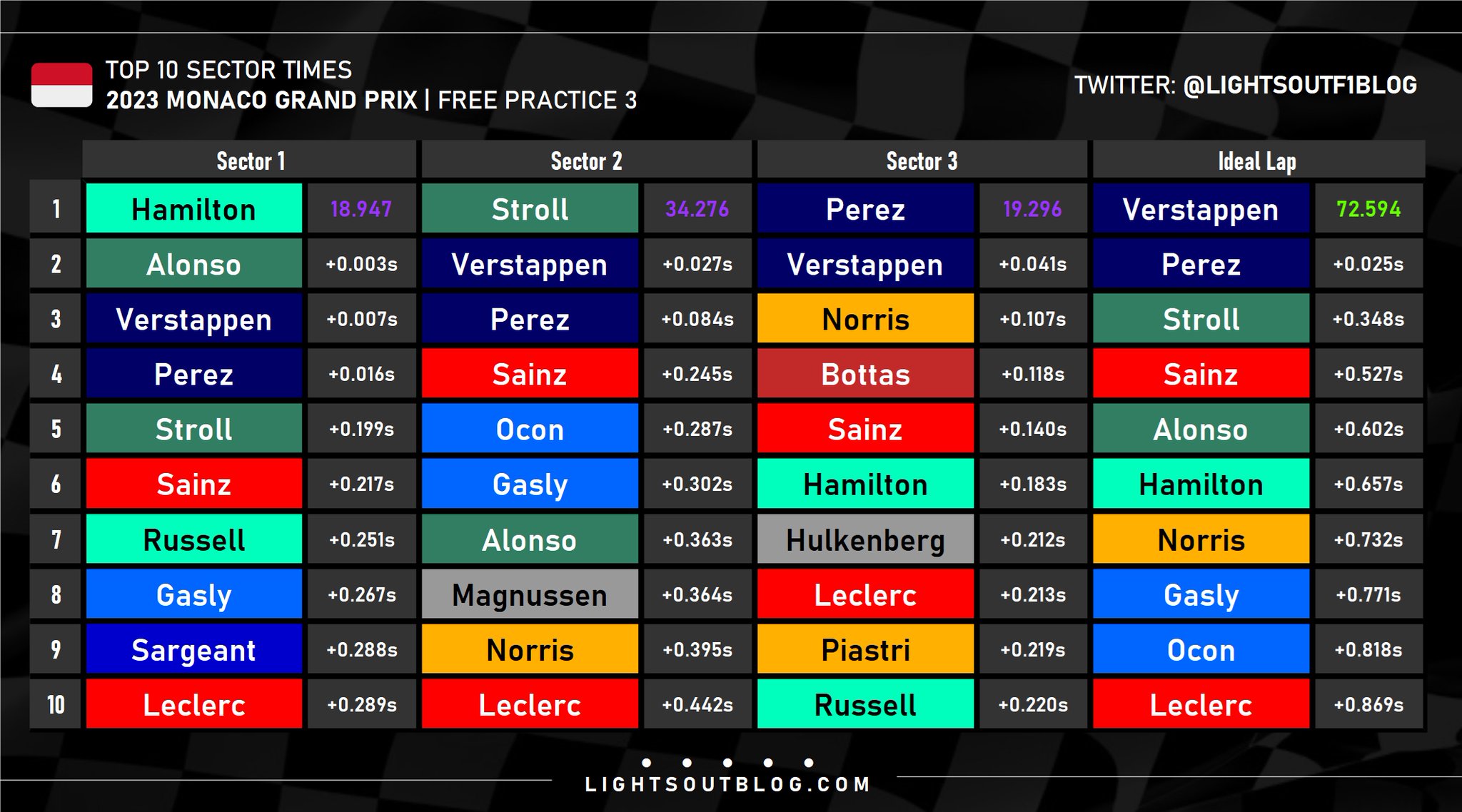Visit the LIGHTSOUTBLOG.COM footer link
Screen dimensions: 1462x812
pos(727,785)
